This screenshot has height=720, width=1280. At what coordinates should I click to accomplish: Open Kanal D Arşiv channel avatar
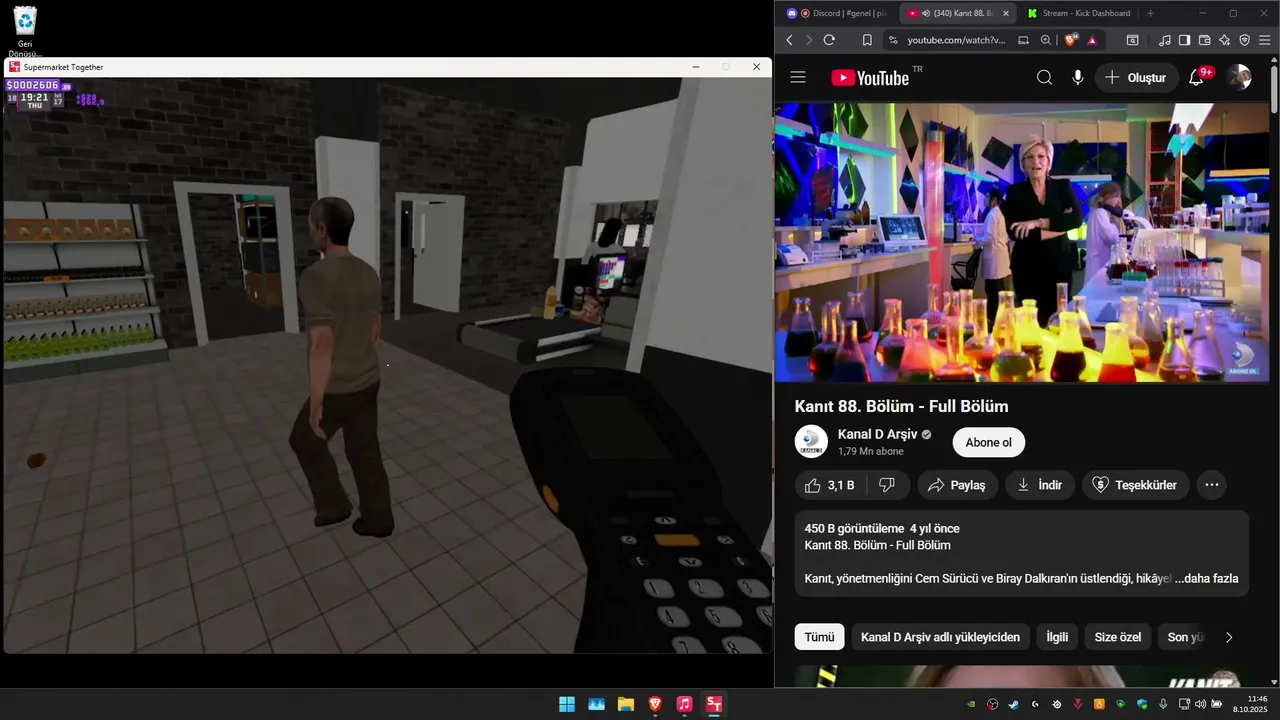click(811, 442)
